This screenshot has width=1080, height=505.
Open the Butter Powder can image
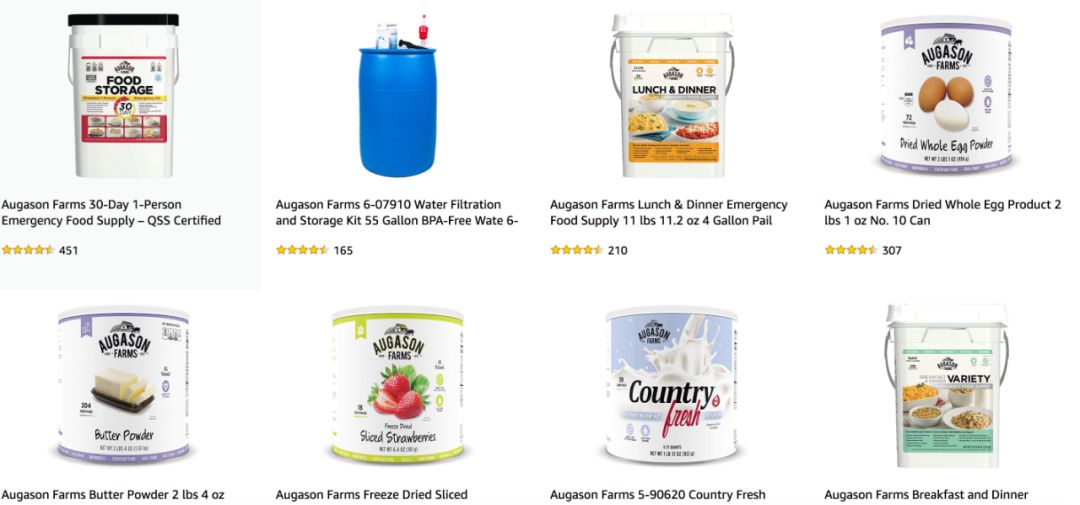(123, 386)
